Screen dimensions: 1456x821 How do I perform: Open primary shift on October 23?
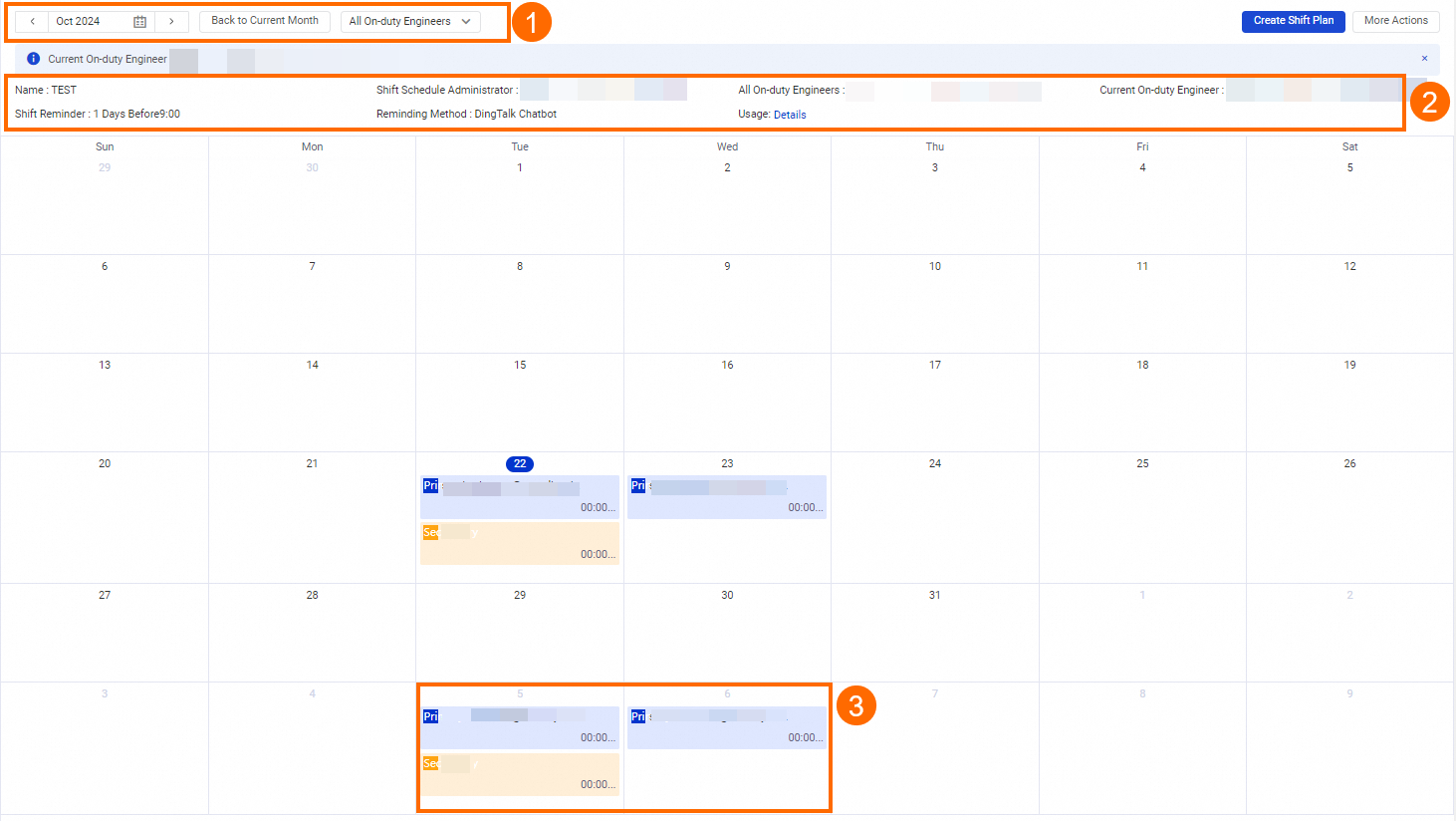point(727,496)
